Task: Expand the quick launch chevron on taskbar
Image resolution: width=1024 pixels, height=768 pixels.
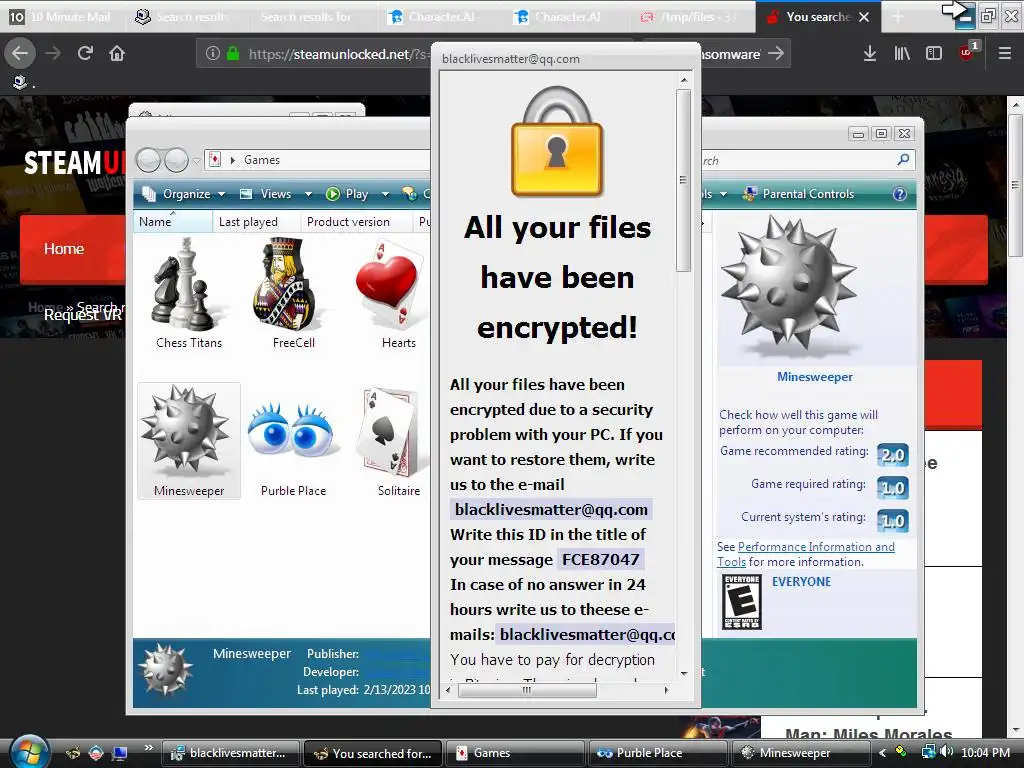Action: 148,747
